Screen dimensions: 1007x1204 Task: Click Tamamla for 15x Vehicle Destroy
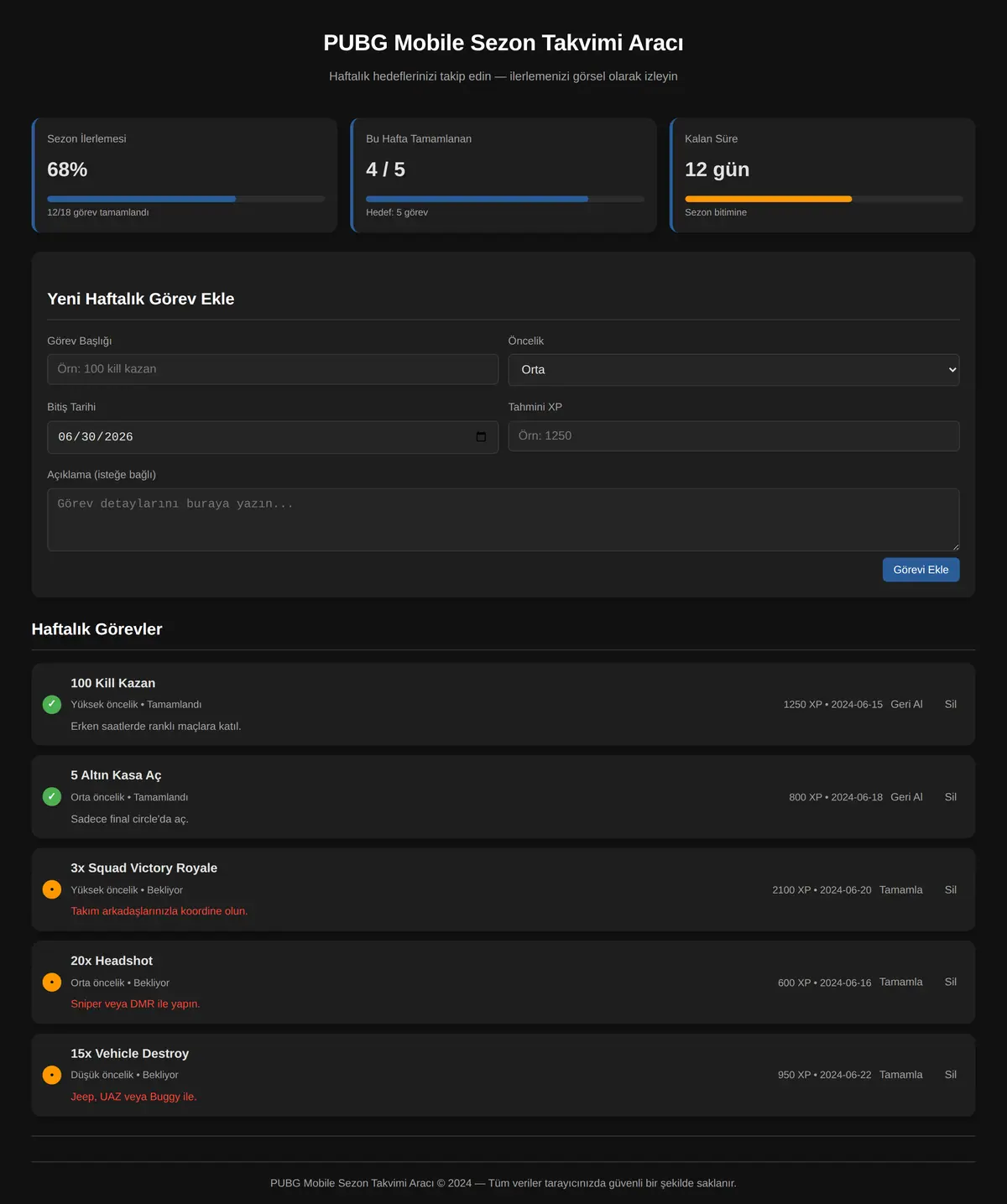901,1075
